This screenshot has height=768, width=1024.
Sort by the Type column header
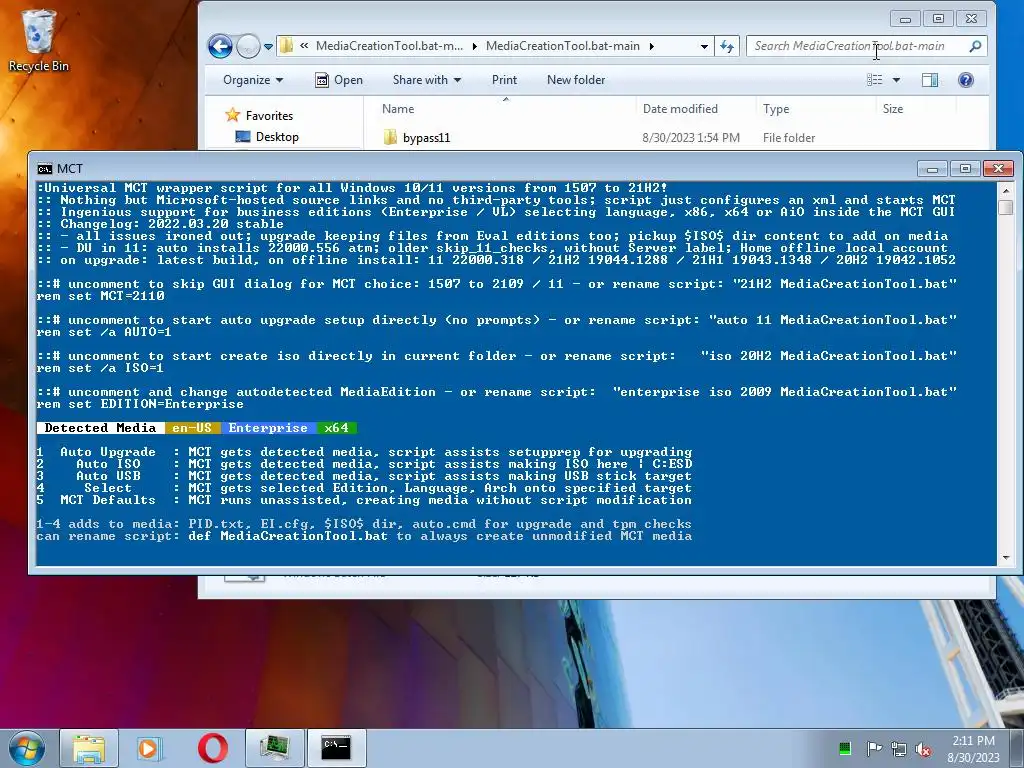(776, 109)
